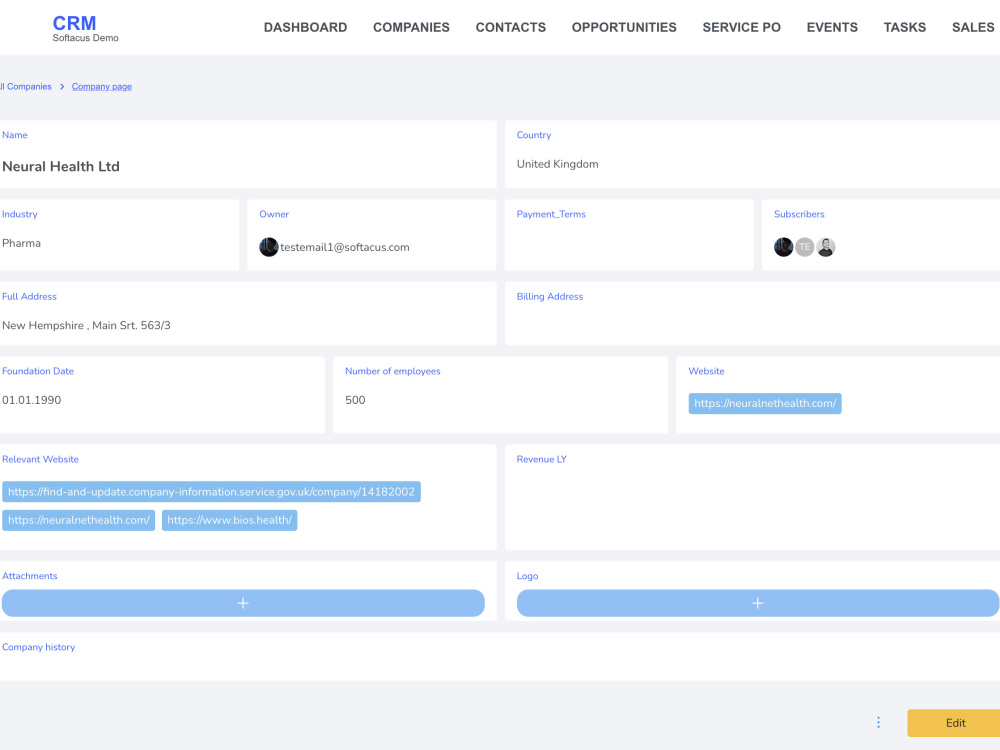The width and height of the screenshot is (1000, 750).
Task: Add an attachment with the plus bar
Action: coord(243,603)
